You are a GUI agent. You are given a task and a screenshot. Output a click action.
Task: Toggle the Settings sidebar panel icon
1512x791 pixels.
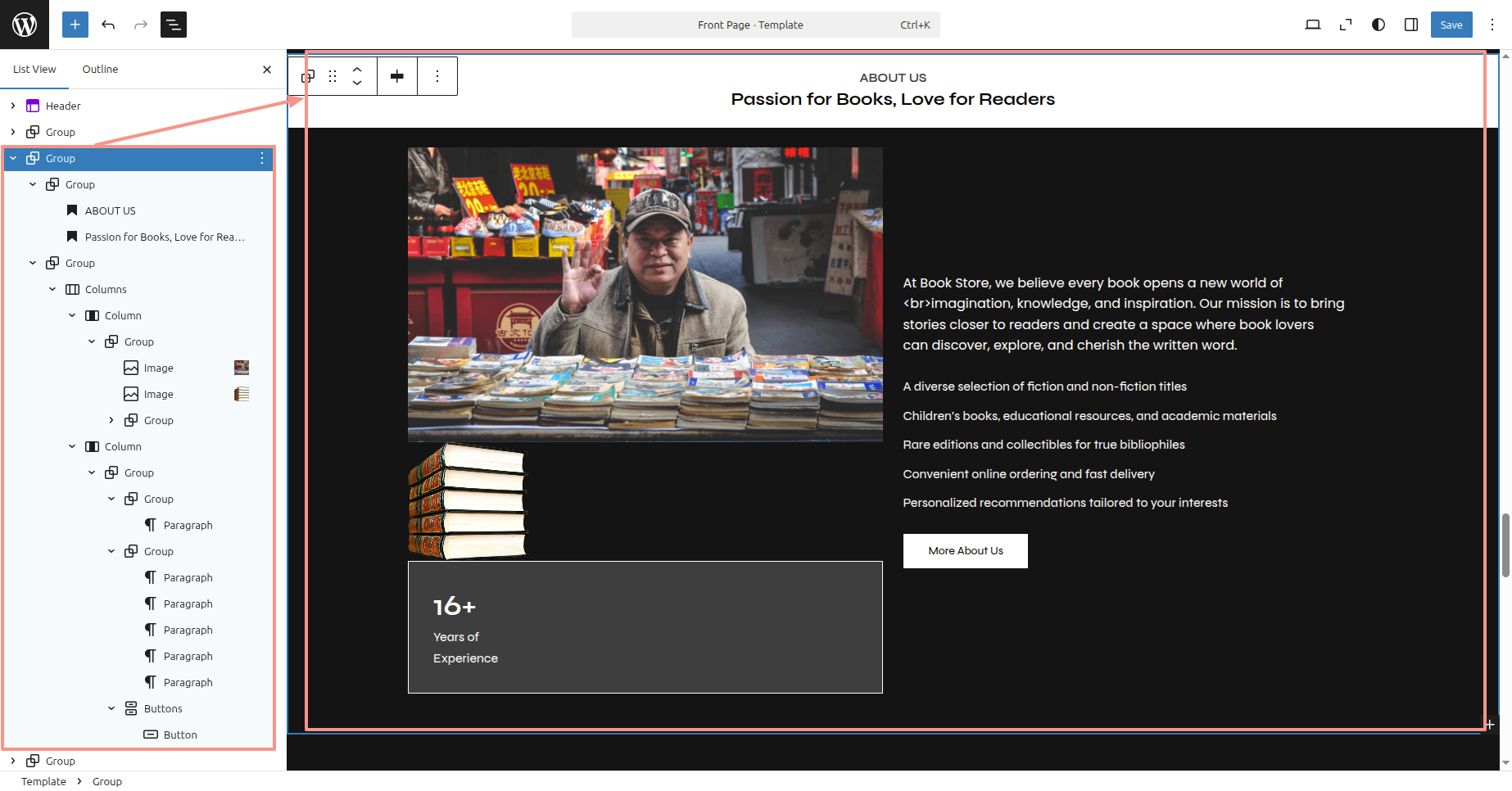point(1411,25)
